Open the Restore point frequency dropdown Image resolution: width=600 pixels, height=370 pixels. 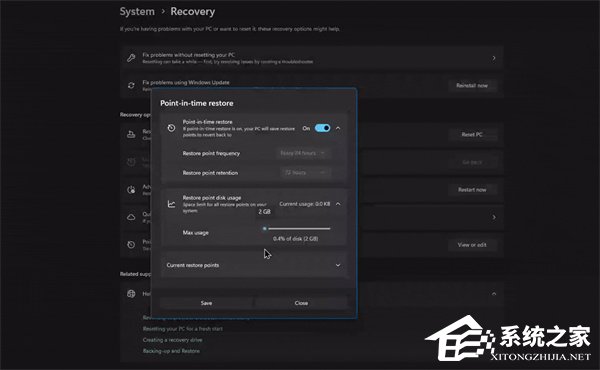click(303, 153)
